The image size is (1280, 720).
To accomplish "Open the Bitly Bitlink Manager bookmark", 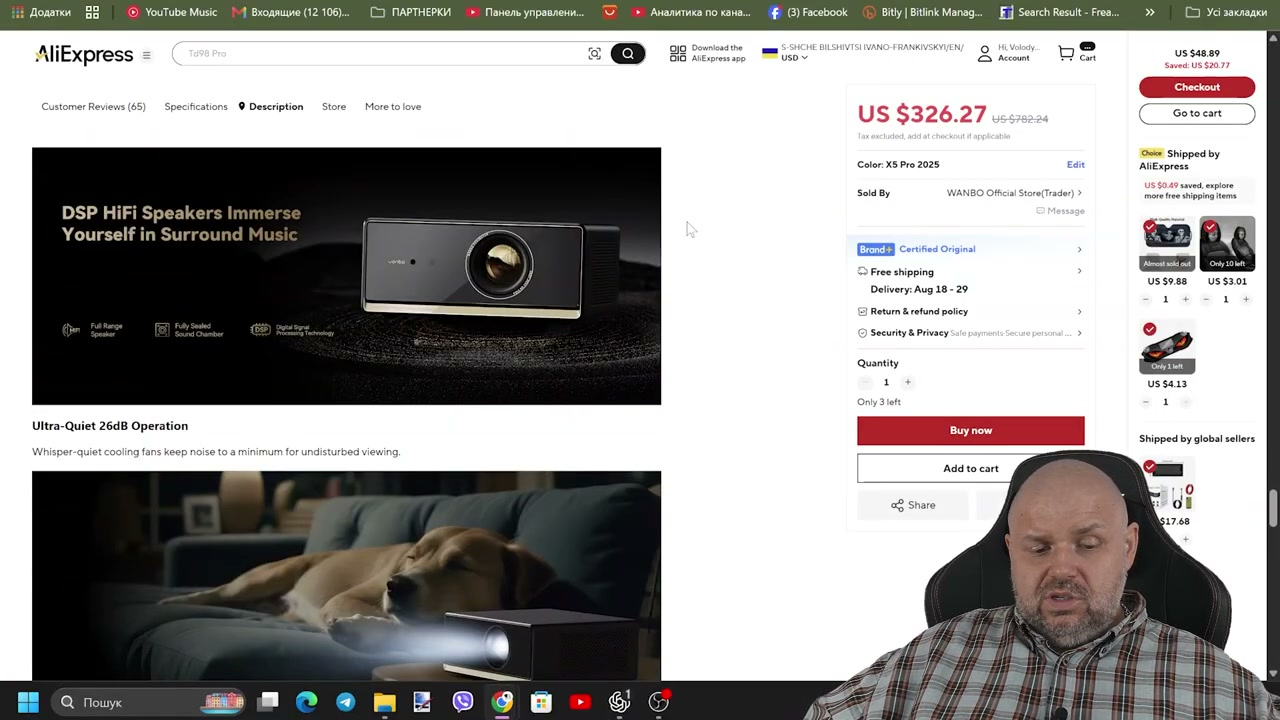I will click(x=922, y=12).
